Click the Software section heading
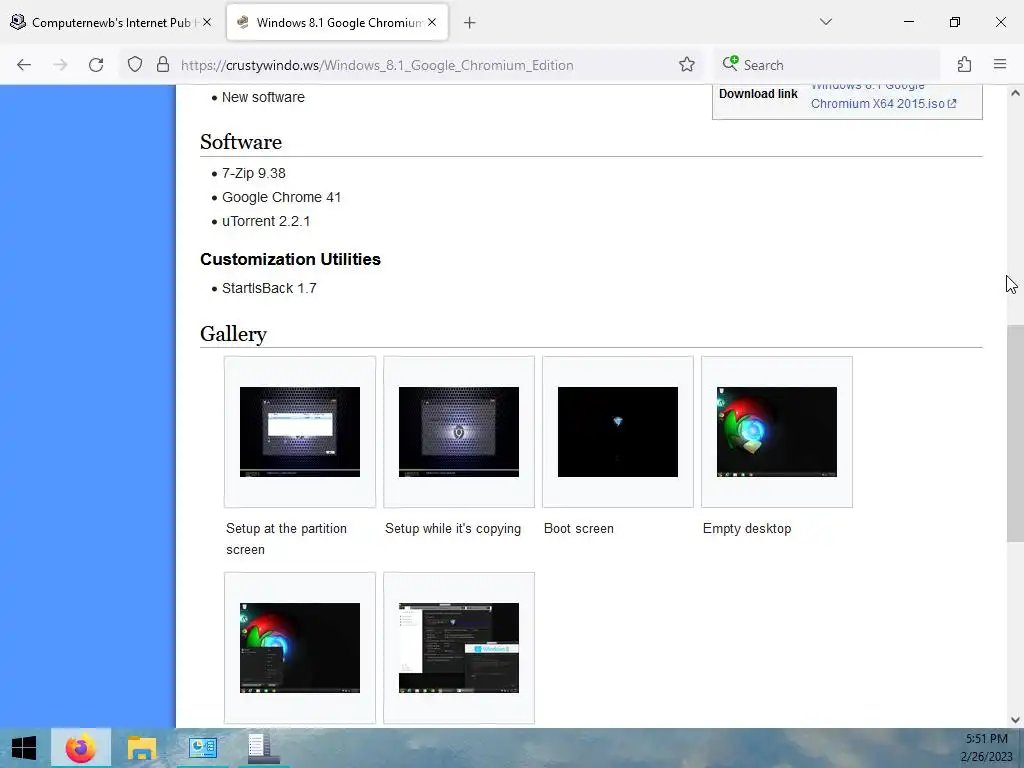Screen dimensions: 1024x768 241,142
